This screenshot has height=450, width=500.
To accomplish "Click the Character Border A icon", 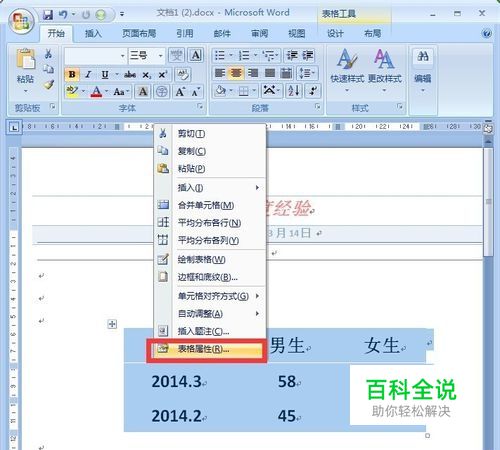I will (196, 55).
